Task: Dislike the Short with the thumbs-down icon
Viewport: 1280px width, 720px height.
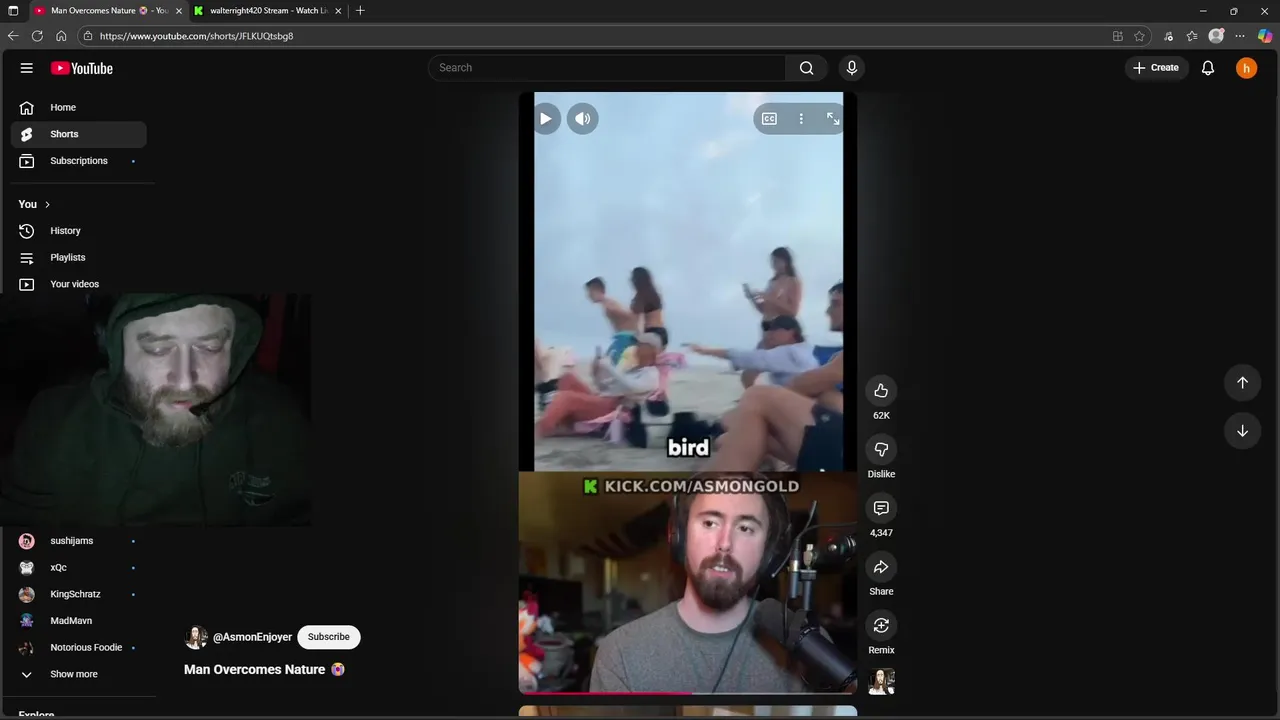Action: [881, 450]
